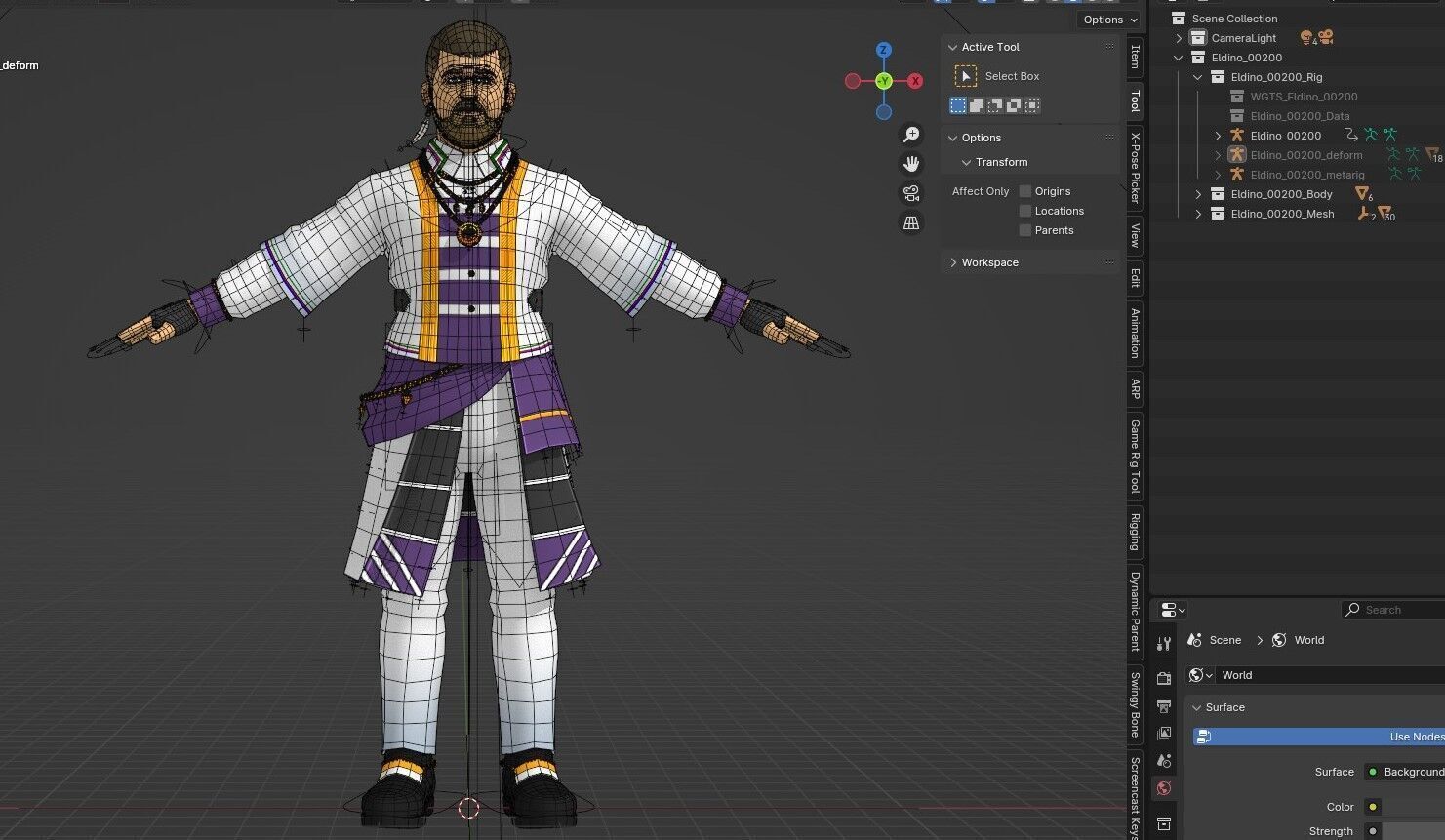Image resolution: width=1445 pixels, height=840 pixels.
Task: Open the Collection properties tab icon
Action: pyautogui.click(x=1163, y=823)
